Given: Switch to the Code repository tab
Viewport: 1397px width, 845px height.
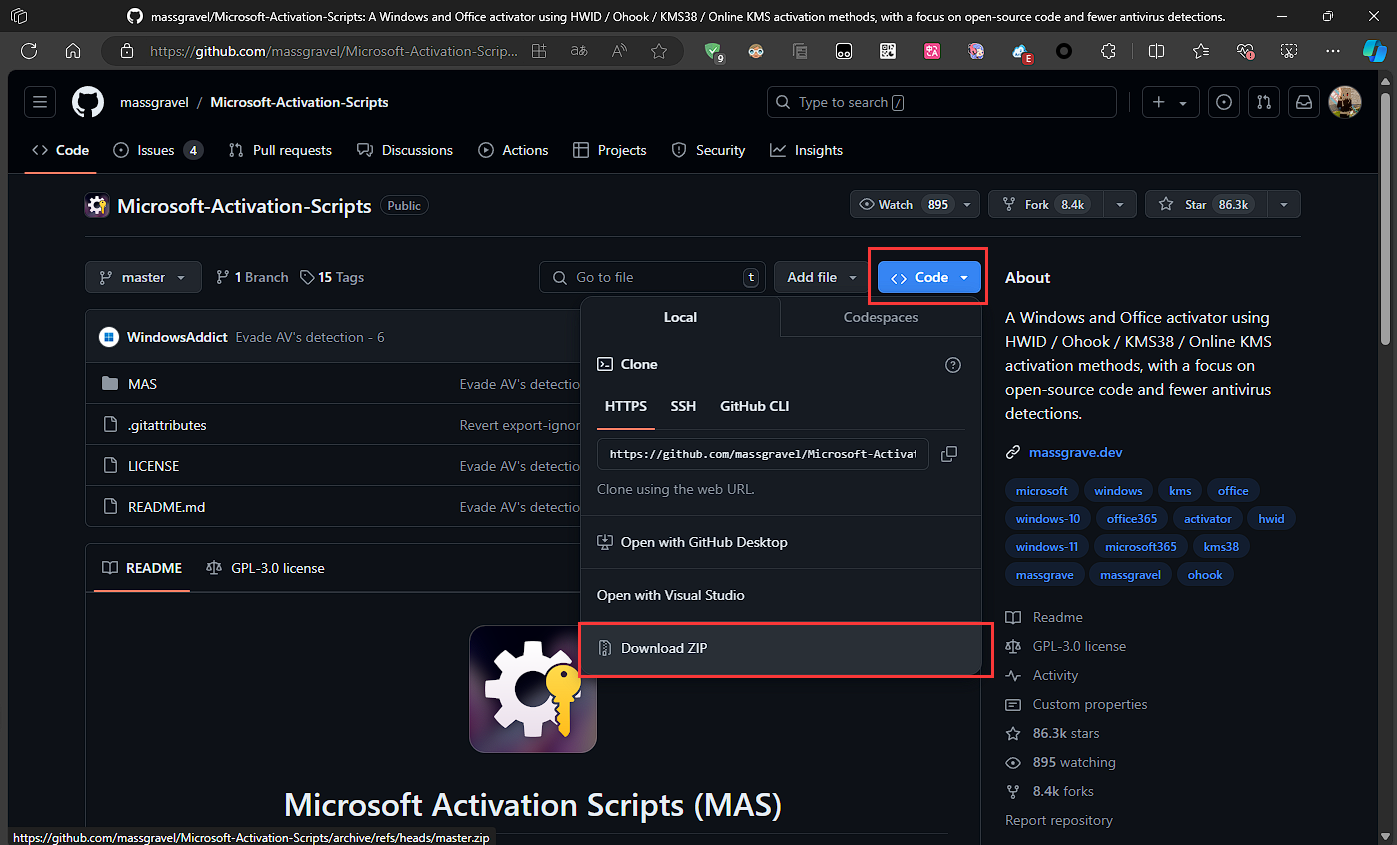Looking at the screenshot, I should (x=61, y=150).
